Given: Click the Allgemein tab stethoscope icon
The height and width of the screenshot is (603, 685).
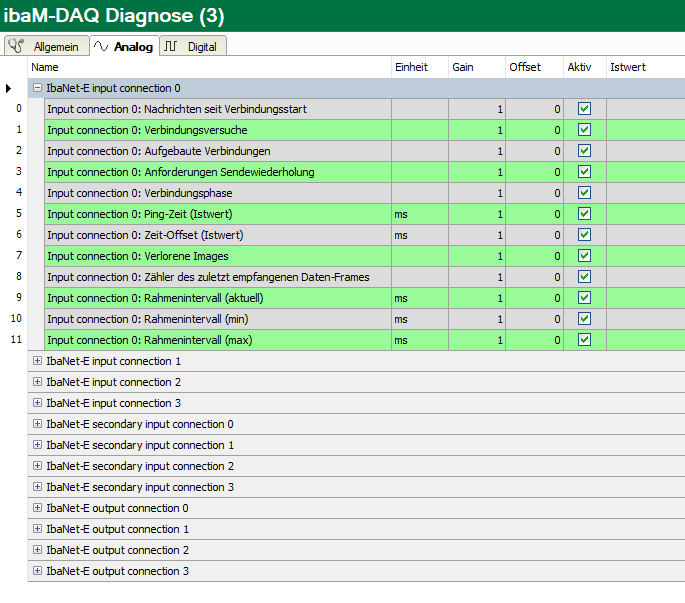Looking at the screenshot, I should pyautogui.click(x=16, y=46).
